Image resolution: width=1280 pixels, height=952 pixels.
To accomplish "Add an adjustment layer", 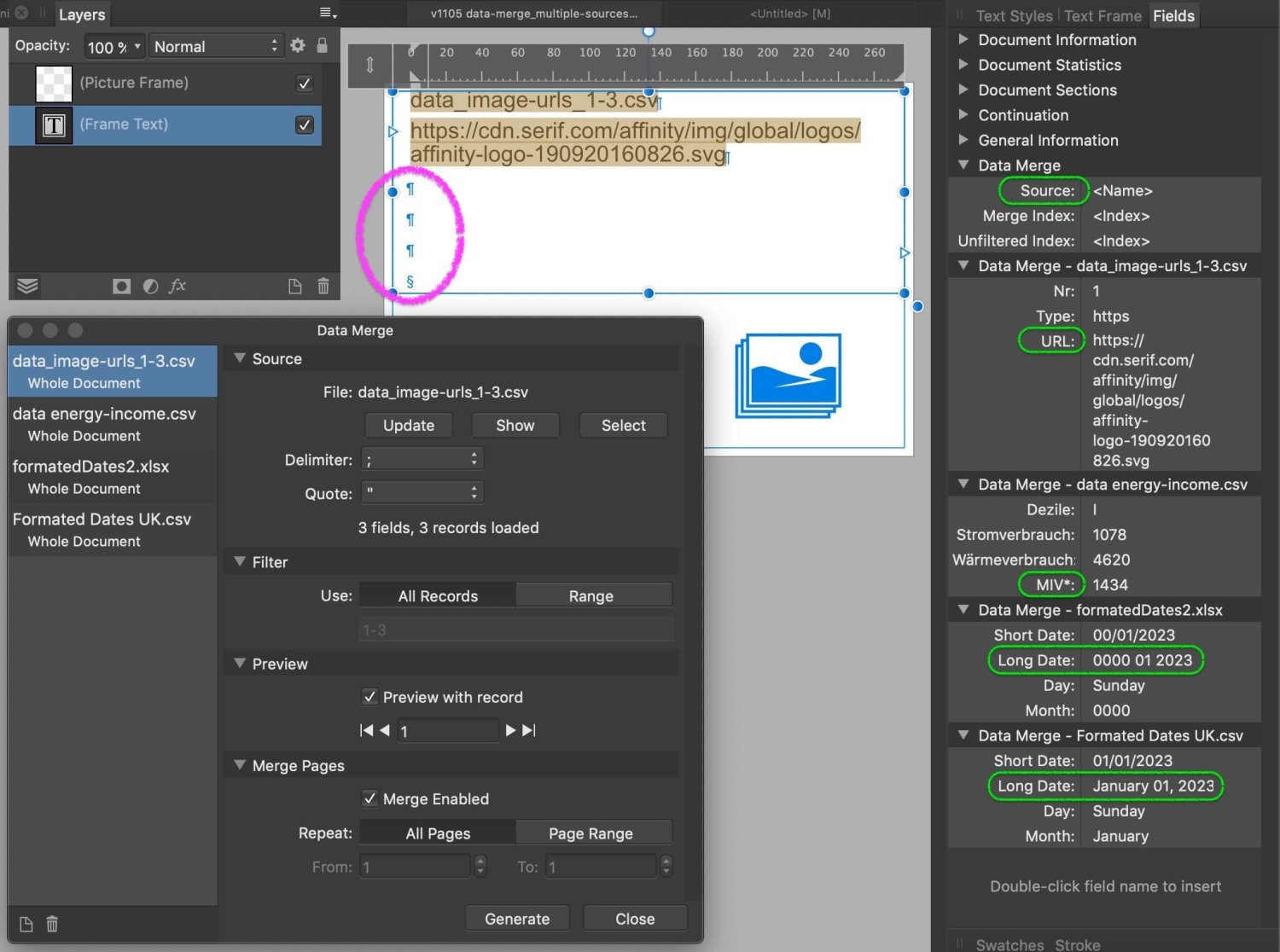I will tap(150, 286).
